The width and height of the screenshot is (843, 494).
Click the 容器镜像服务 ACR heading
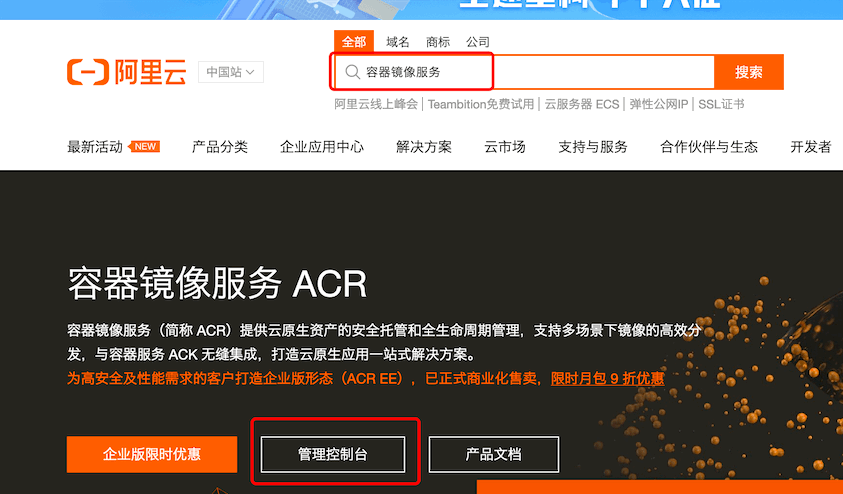pos(217,283)
